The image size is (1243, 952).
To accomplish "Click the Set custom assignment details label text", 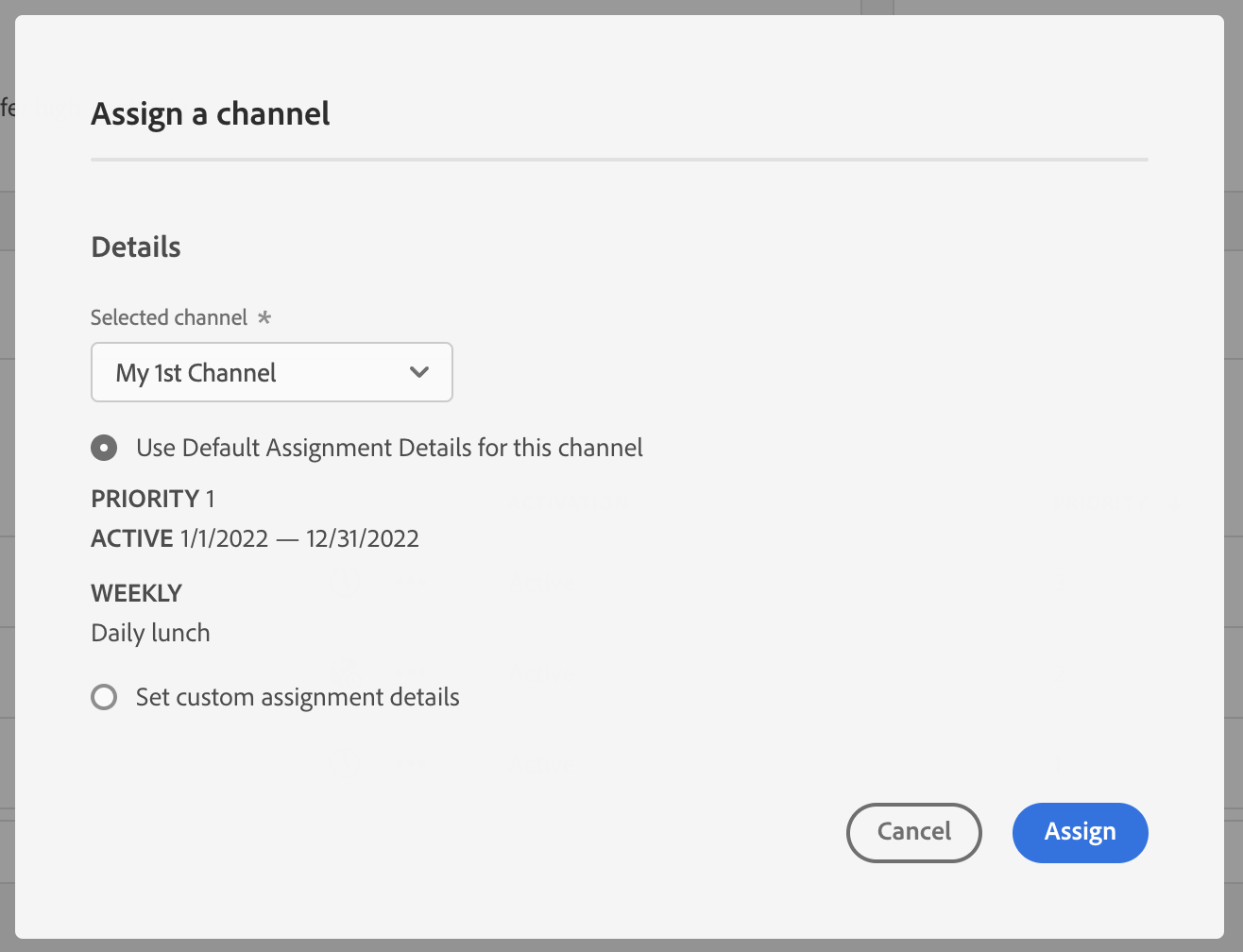I will (x=298, y=698).
